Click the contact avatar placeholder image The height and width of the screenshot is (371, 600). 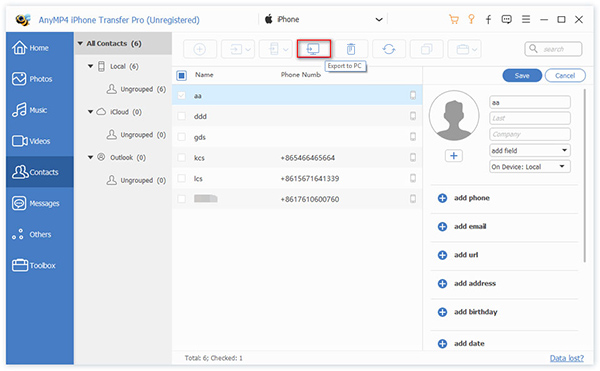click(454, 116)
